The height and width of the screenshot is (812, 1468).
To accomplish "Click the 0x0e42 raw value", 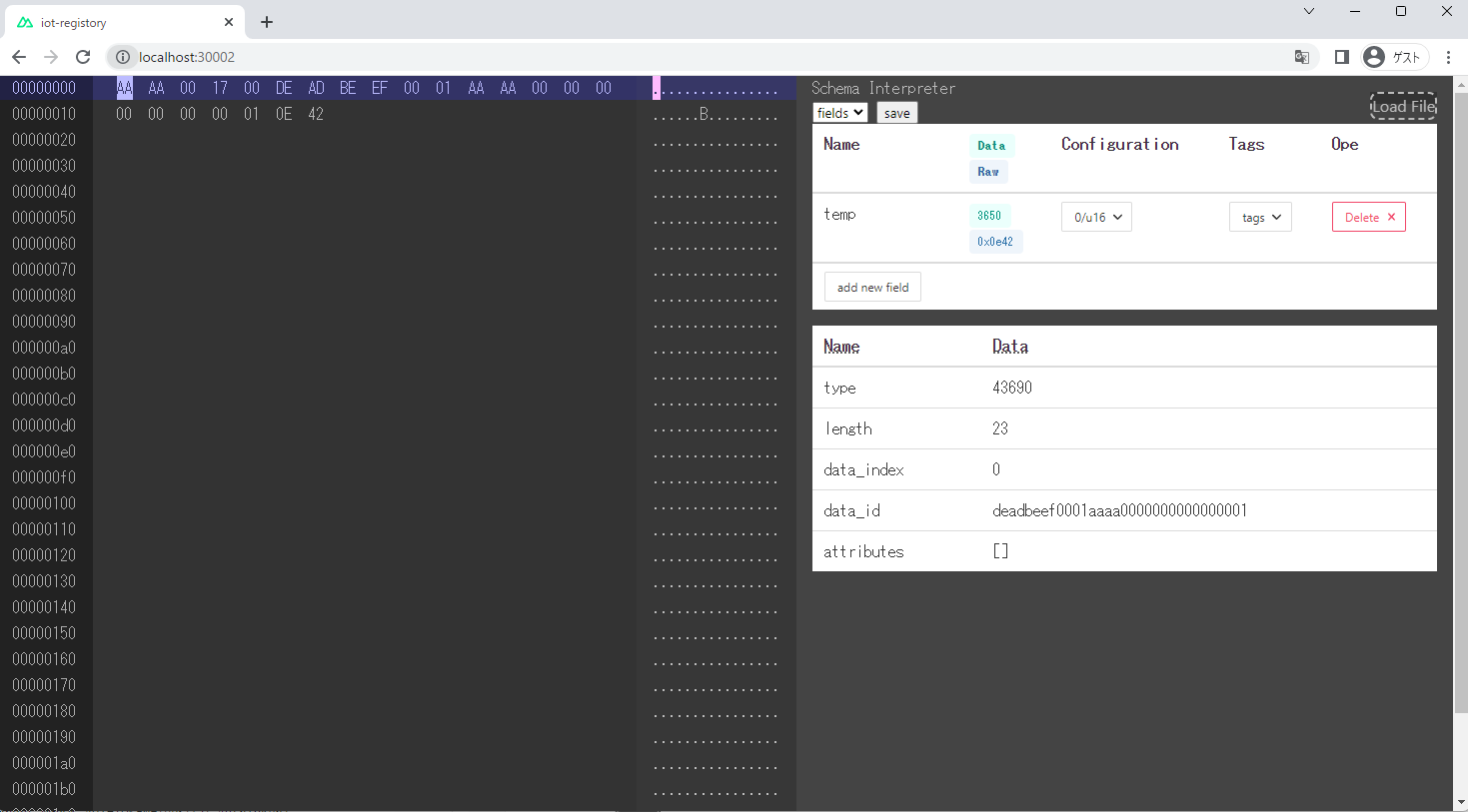I will click(x=995, y=241).
